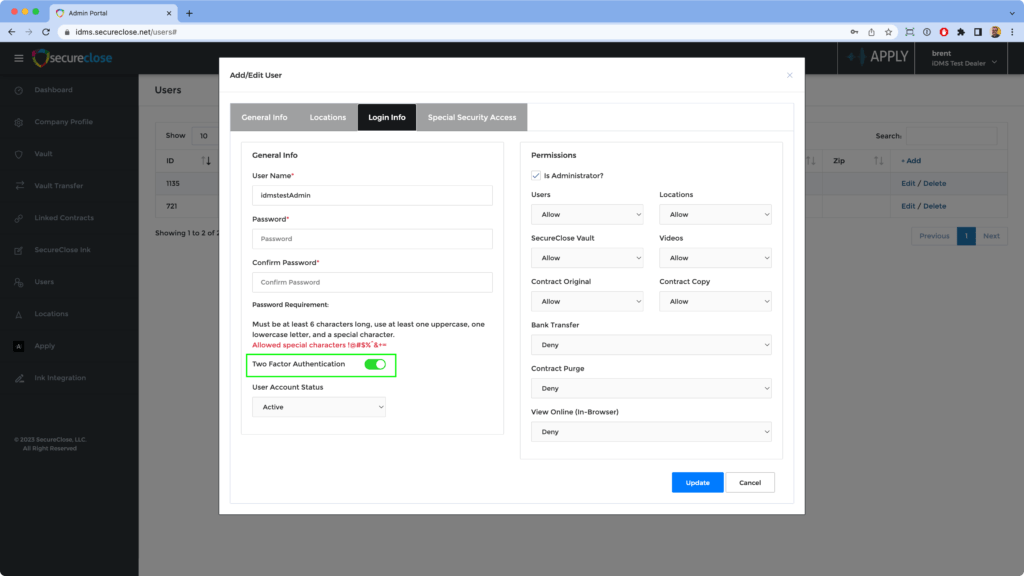Viewport: 1024px width, 576px height.
Task: Open the Special Security Access tab
Action: (x=472, y=117)
